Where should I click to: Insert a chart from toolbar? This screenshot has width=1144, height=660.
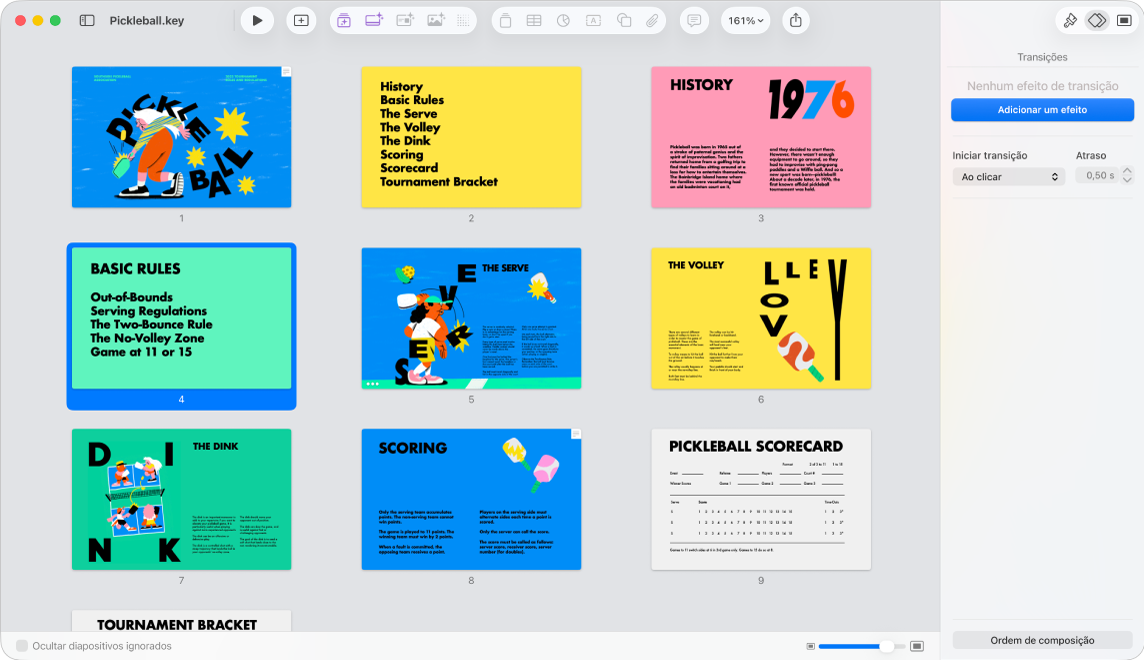point(563,20)
